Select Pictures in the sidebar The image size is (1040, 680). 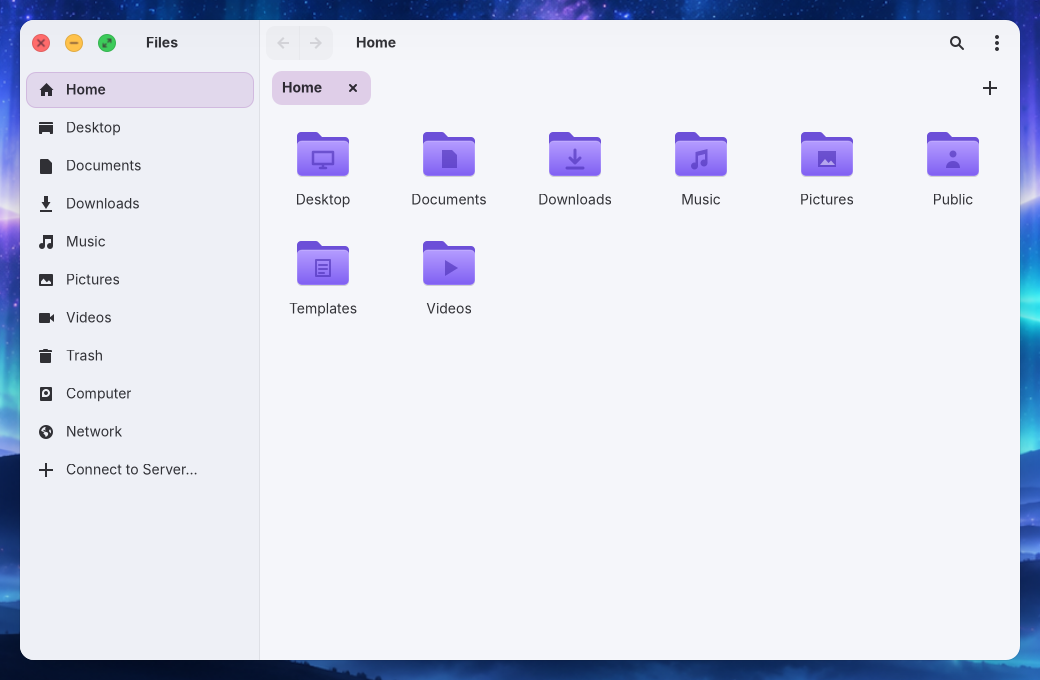click(140, 279)
